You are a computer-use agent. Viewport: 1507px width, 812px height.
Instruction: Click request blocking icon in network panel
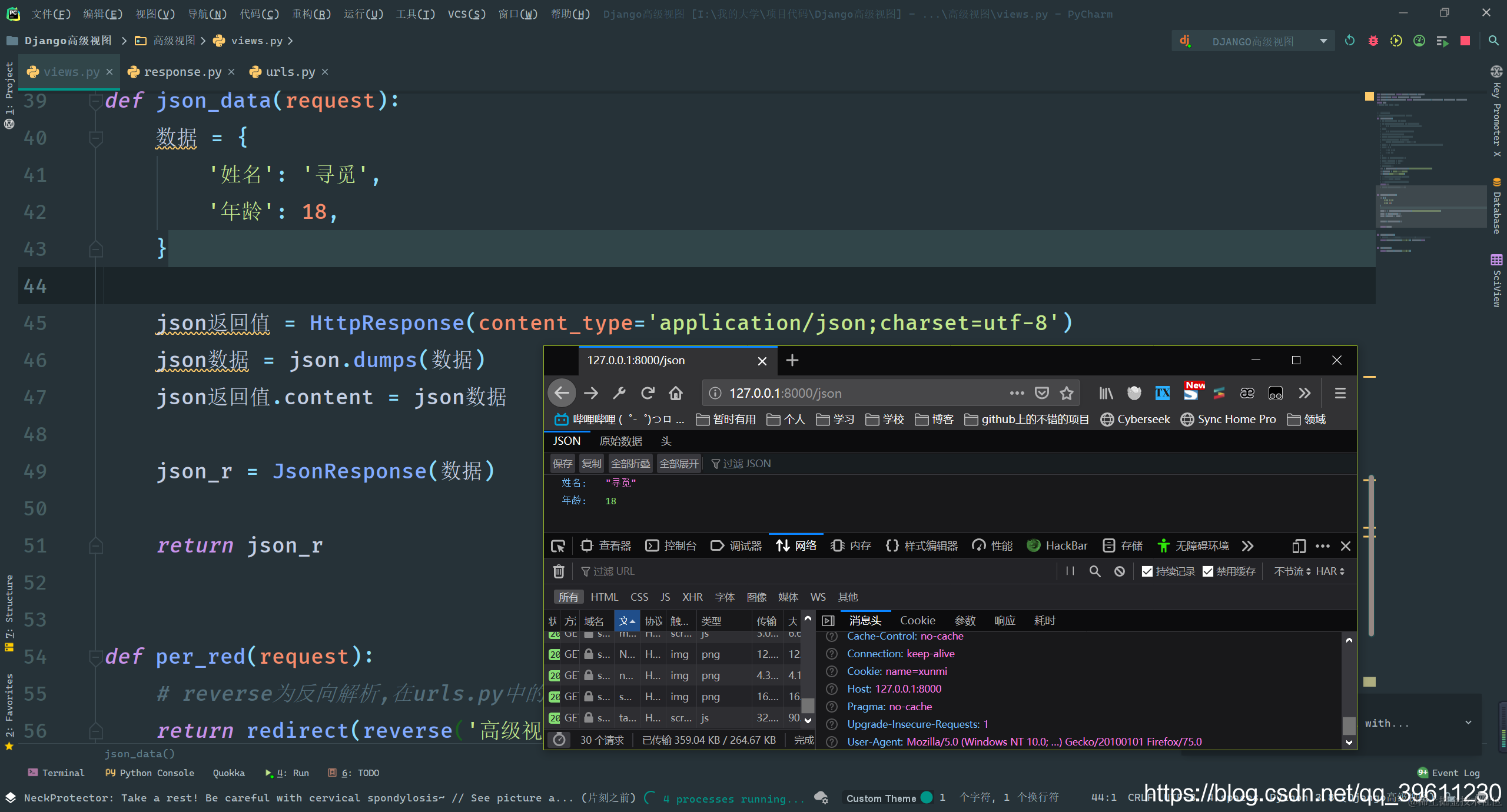[x=1120, y=571]
